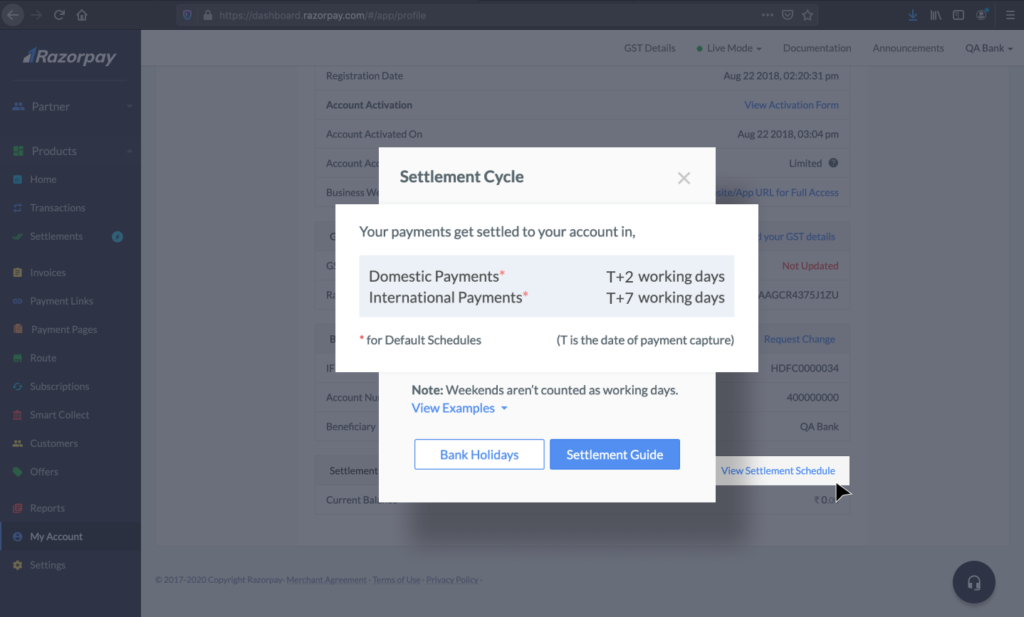Click the browser library icon

point(936,15)
